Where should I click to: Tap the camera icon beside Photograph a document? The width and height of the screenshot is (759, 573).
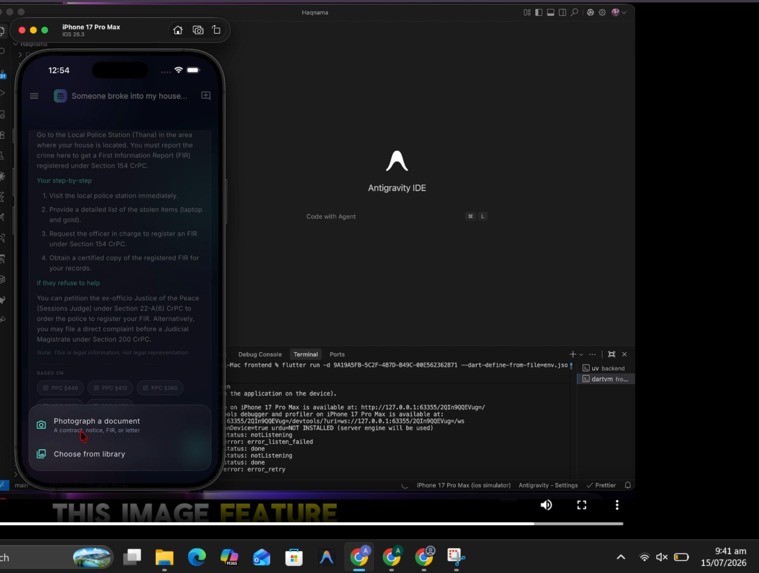pyautogui.click(x=42, y=425)
